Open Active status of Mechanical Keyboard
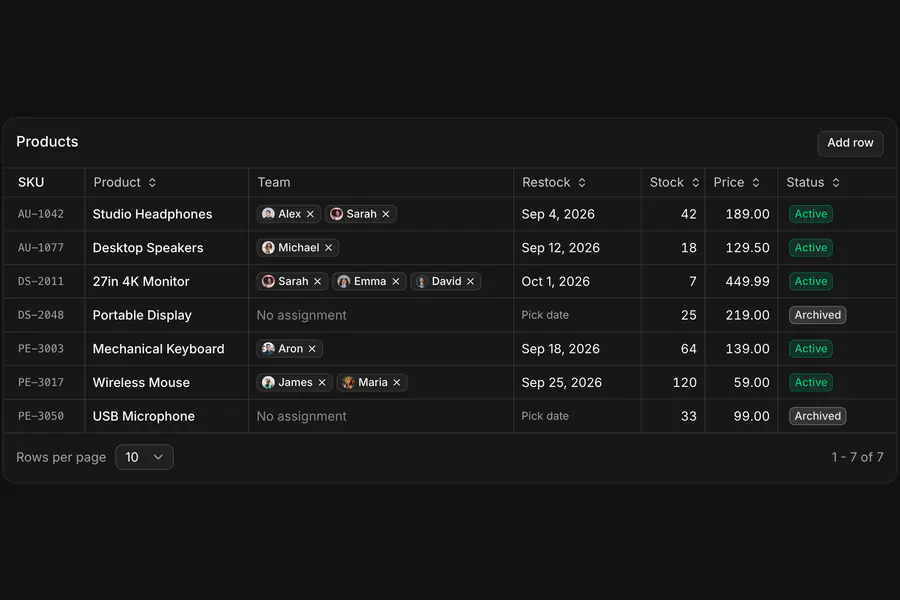 pos(810,349)
